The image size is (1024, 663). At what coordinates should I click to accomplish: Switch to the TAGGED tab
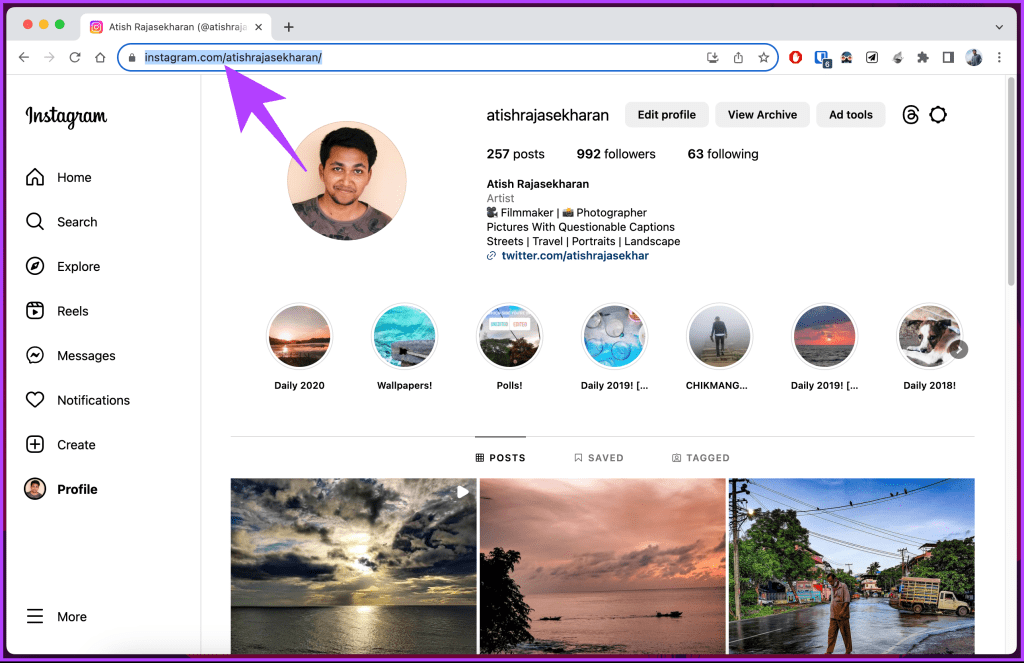[x=701, y=457]
